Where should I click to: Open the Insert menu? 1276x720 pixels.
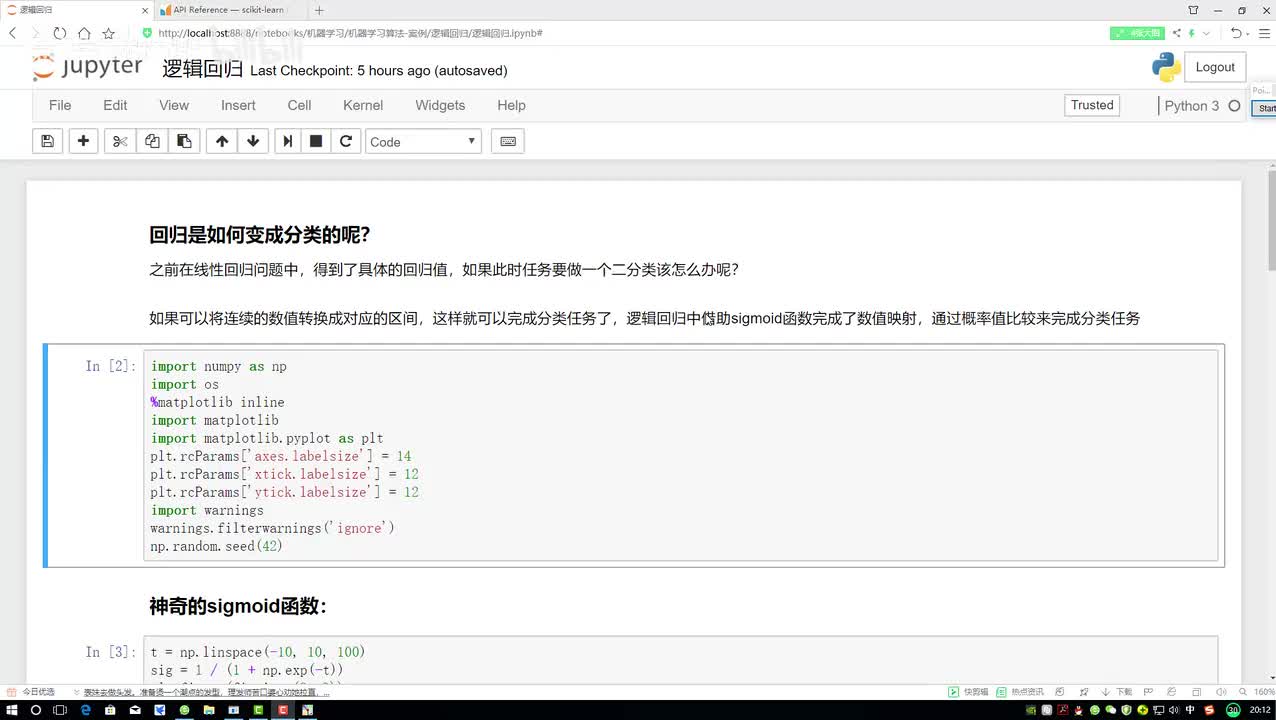point(238,105)
